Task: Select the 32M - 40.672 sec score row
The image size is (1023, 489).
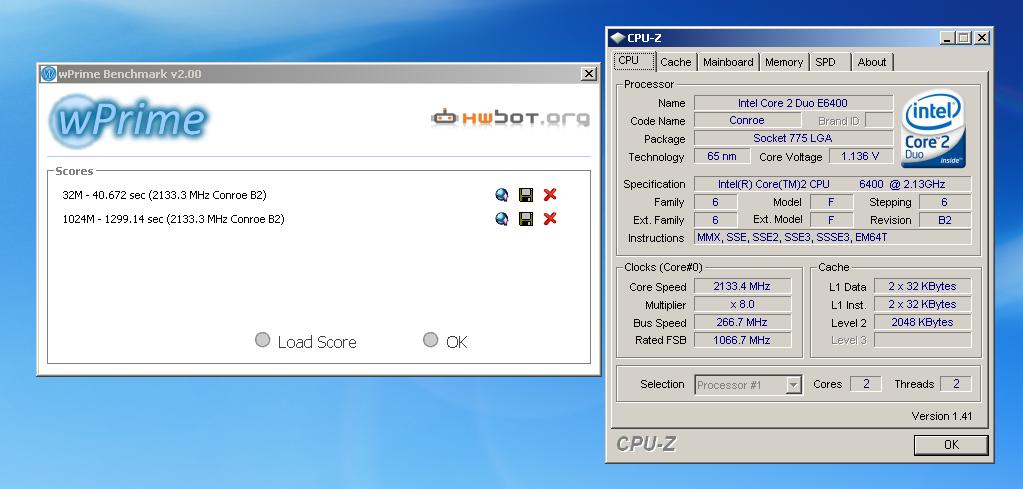Action: (164, 195)
